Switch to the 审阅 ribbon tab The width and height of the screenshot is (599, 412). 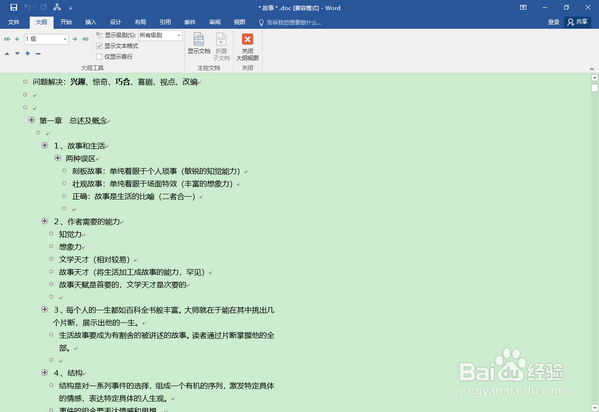click(215, 22)
